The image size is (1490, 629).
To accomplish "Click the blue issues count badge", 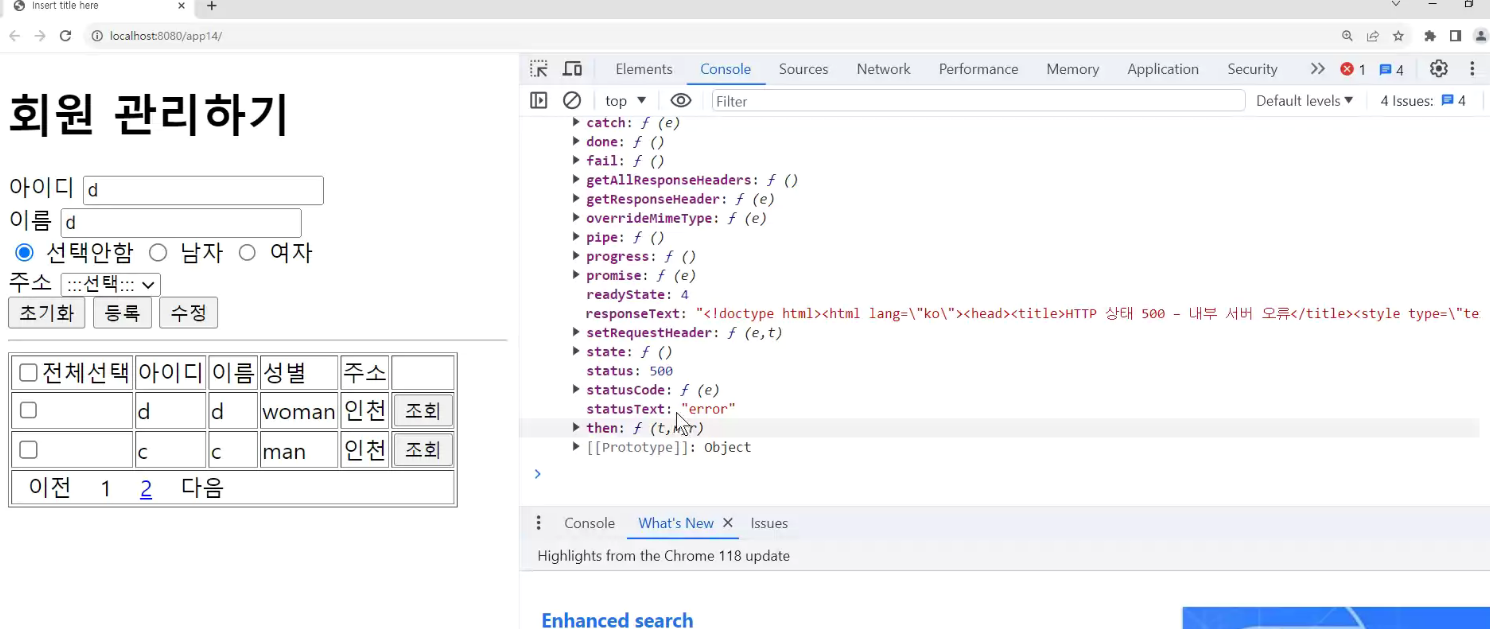I will [x=1391, y=69].
